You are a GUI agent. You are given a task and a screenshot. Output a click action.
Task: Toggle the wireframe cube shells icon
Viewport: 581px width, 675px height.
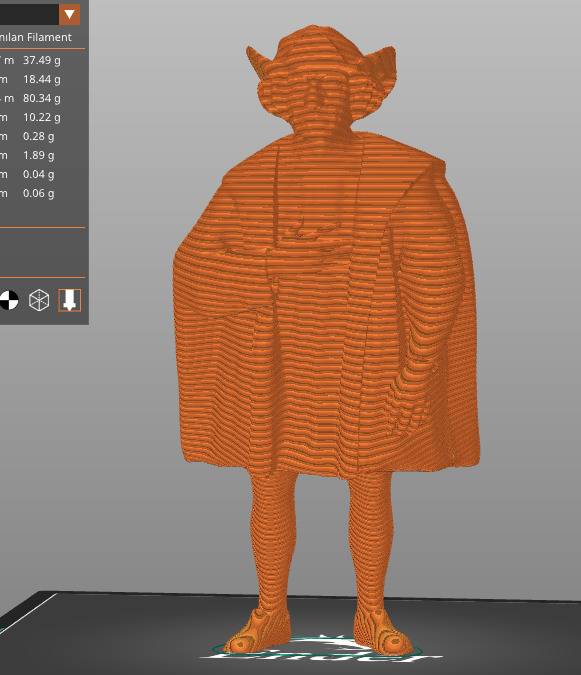pyautogui.click(x=39, y=300)
